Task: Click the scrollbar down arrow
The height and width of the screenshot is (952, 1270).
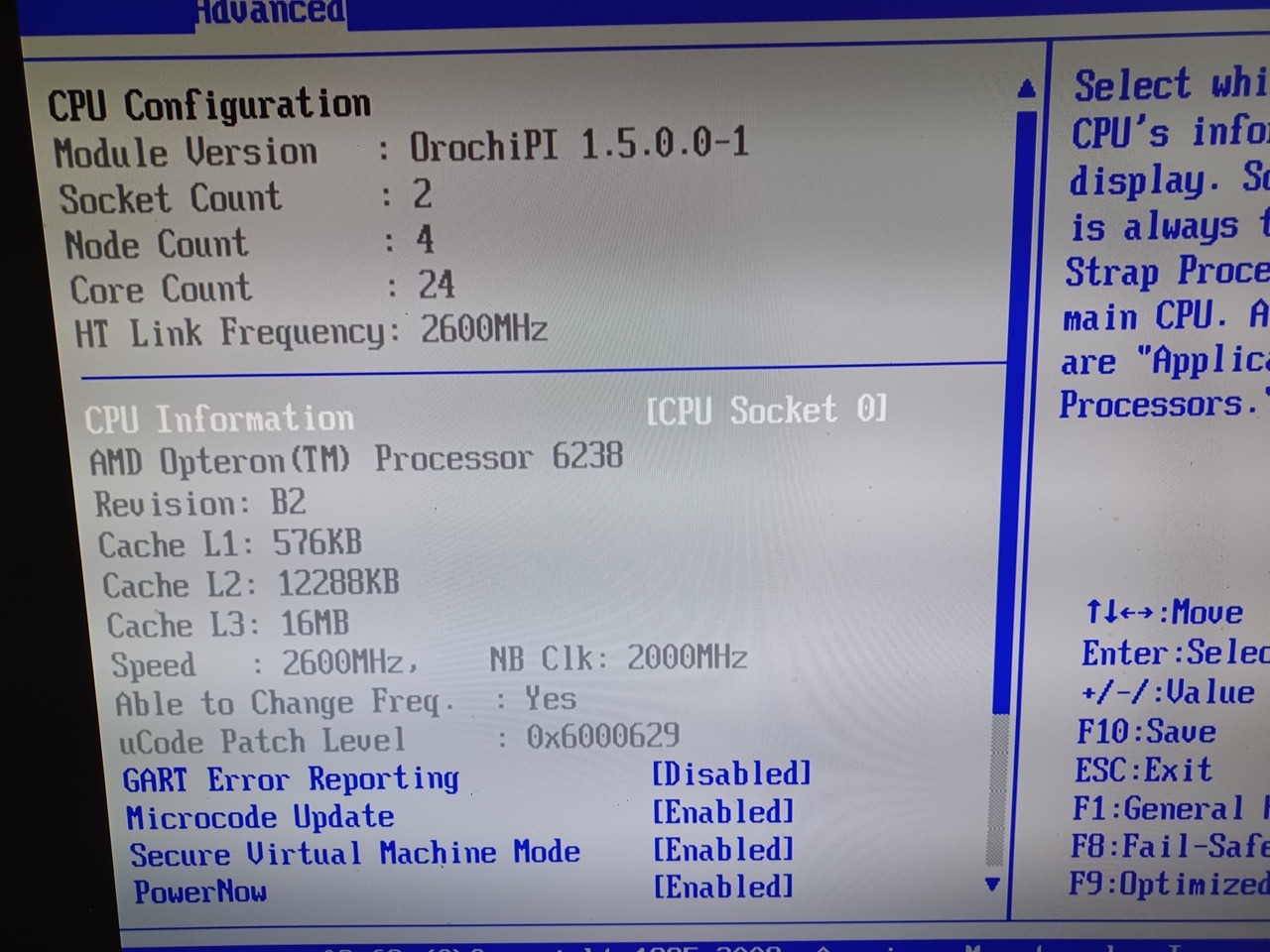Action: point(991,884)
